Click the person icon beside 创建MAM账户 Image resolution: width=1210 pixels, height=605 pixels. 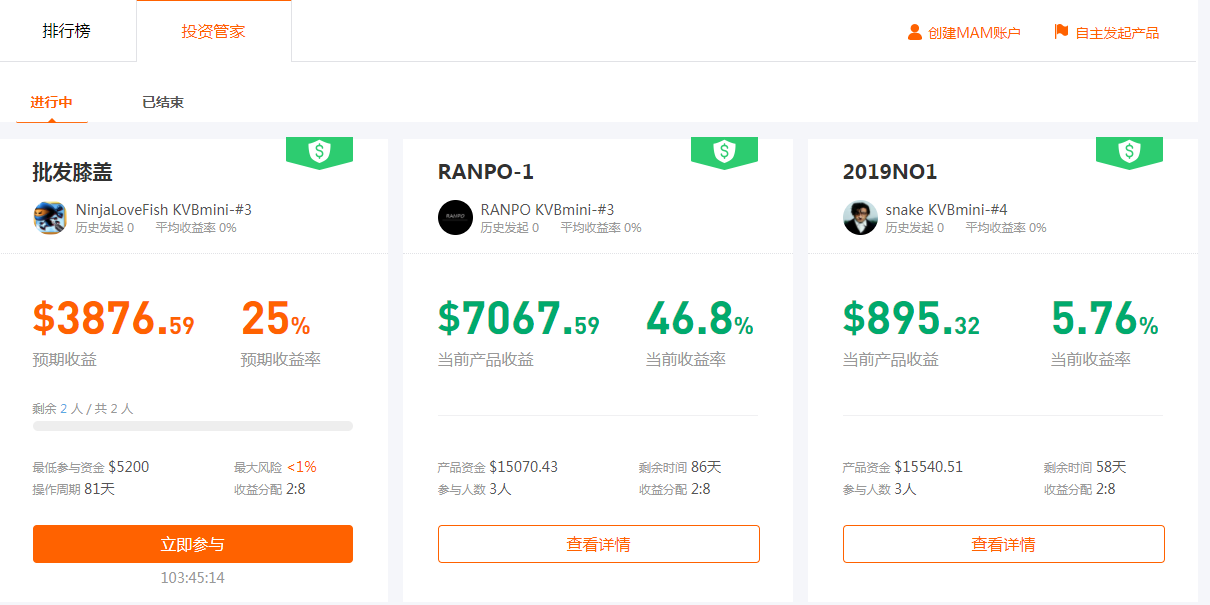pyautogui.click(x=915, y=32)
